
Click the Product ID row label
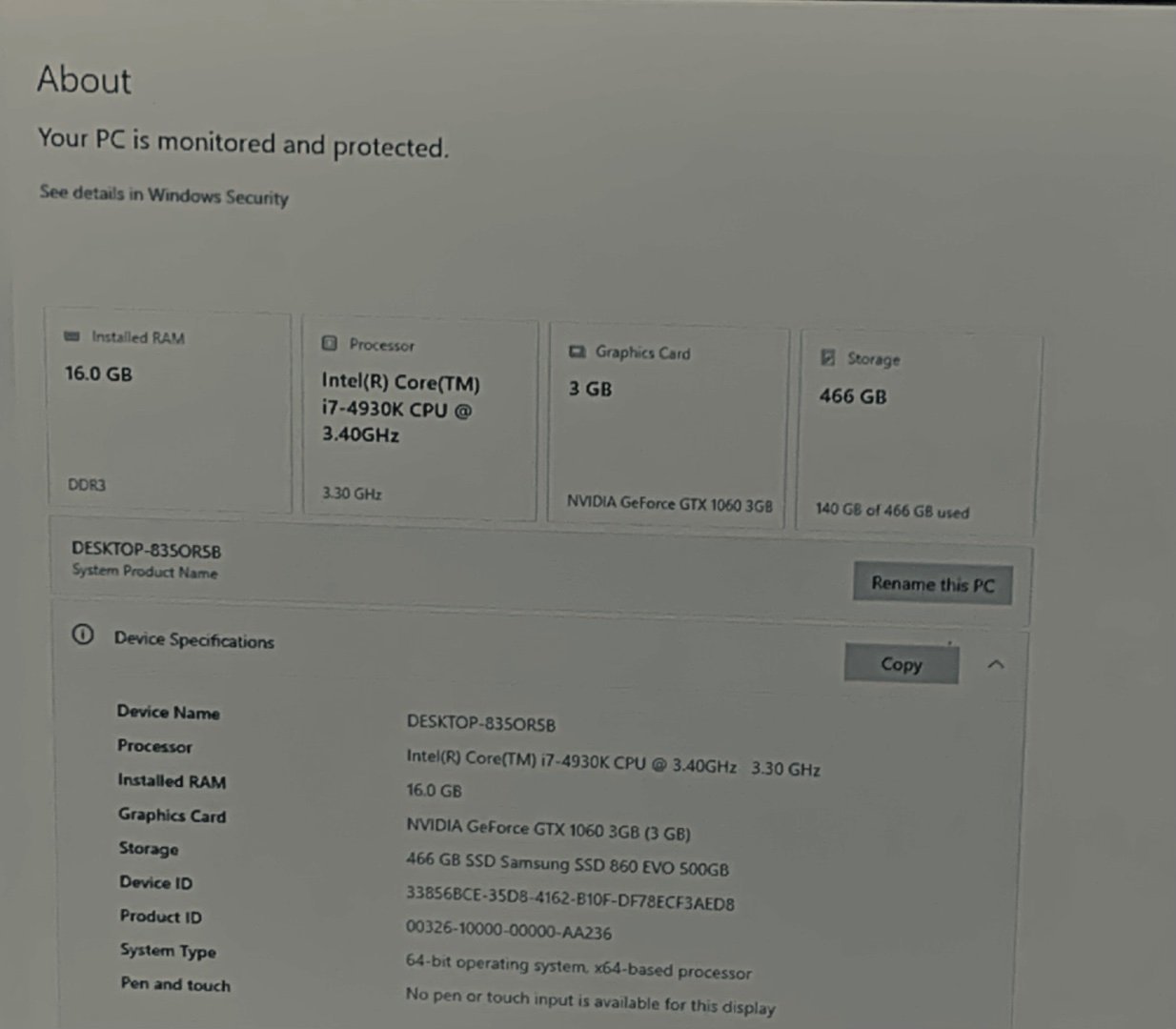click(161, 917)
